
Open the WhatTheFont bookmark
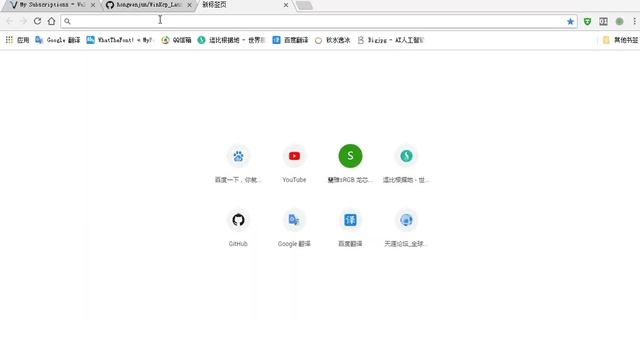coord(119,40)
